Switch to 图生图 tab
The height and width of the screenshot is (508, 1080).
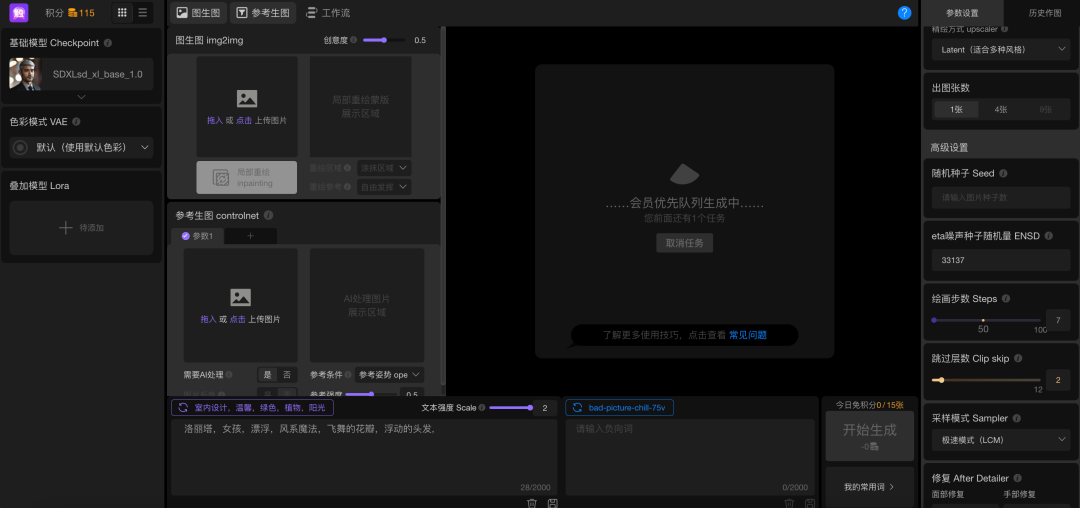click(198, 12)
